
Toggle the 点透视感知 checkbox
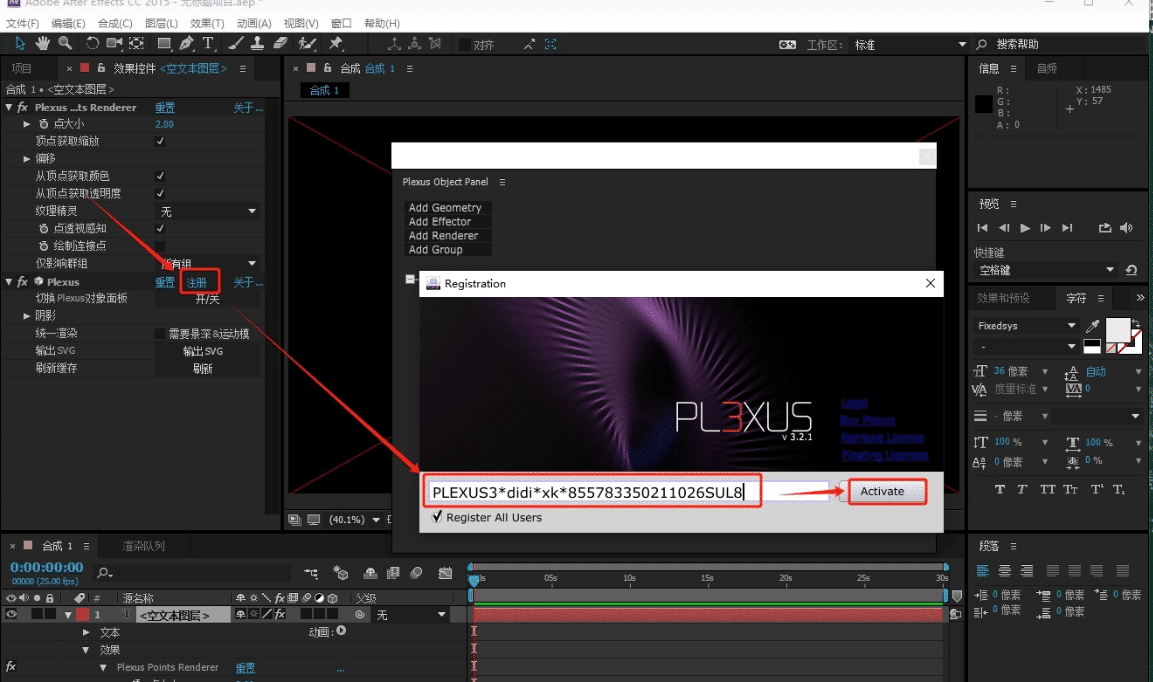160,228
